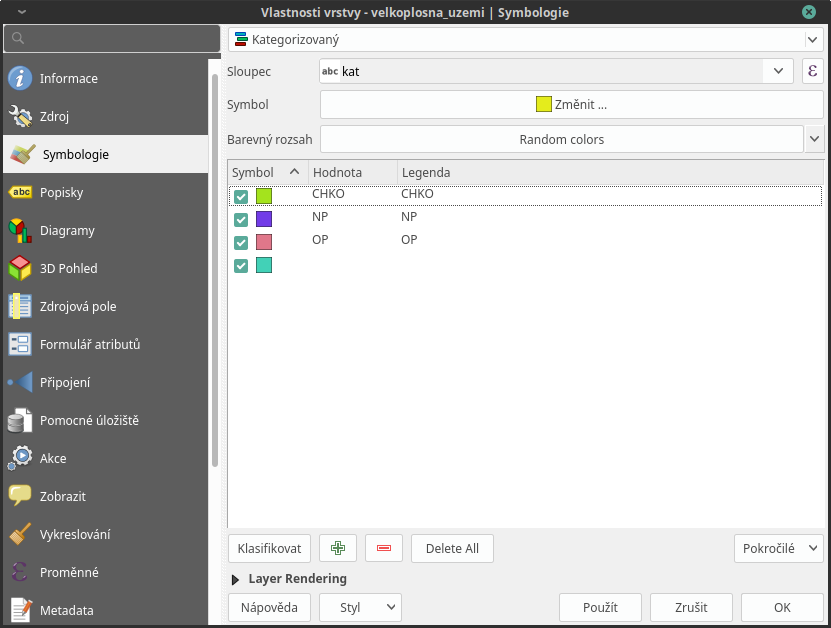Screen dimensions: 831x628
Task: Uncheck the OP category checkbox
Action: tap(241, 243)
